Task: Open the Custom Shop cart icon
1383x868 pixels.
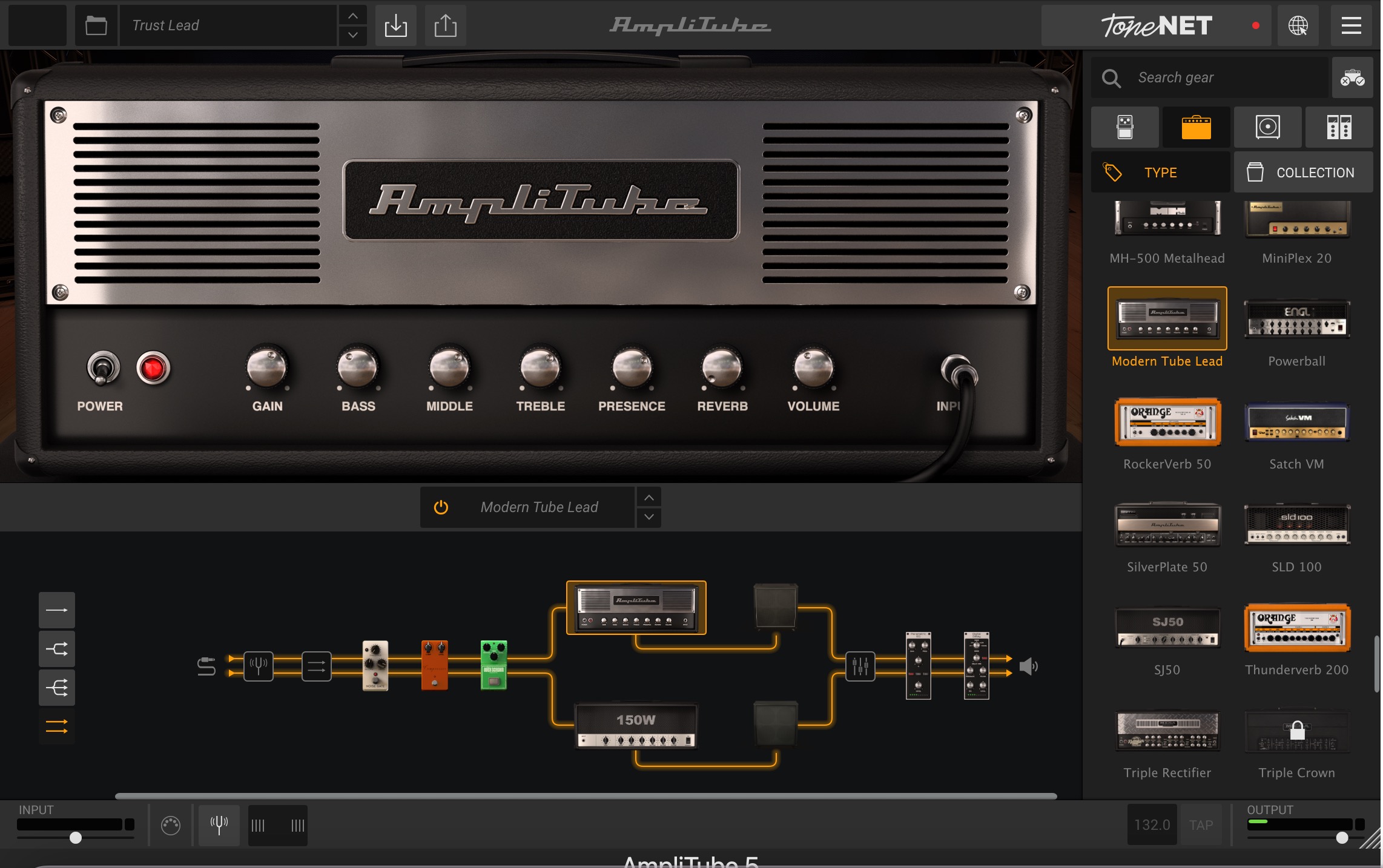Action: [1352, 77]
